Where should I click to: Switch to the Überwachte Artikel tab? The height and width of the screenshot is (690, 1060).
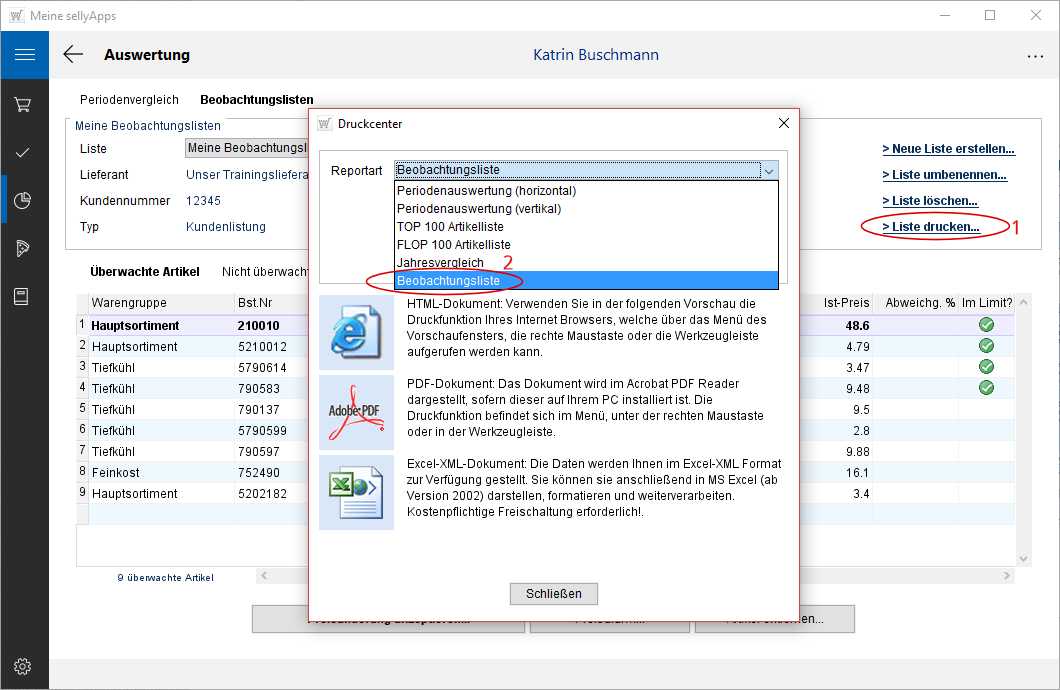[x=144, y=271]
